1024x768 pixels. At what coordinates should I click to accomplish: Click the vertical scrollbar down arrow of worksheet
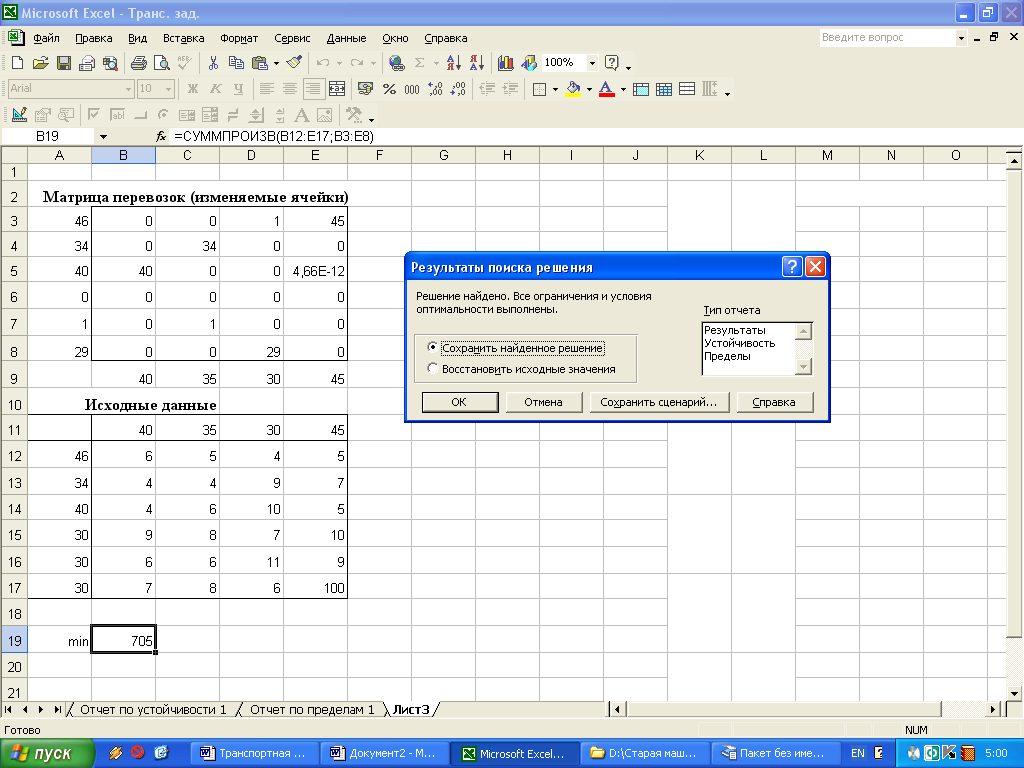[1014, 694]
